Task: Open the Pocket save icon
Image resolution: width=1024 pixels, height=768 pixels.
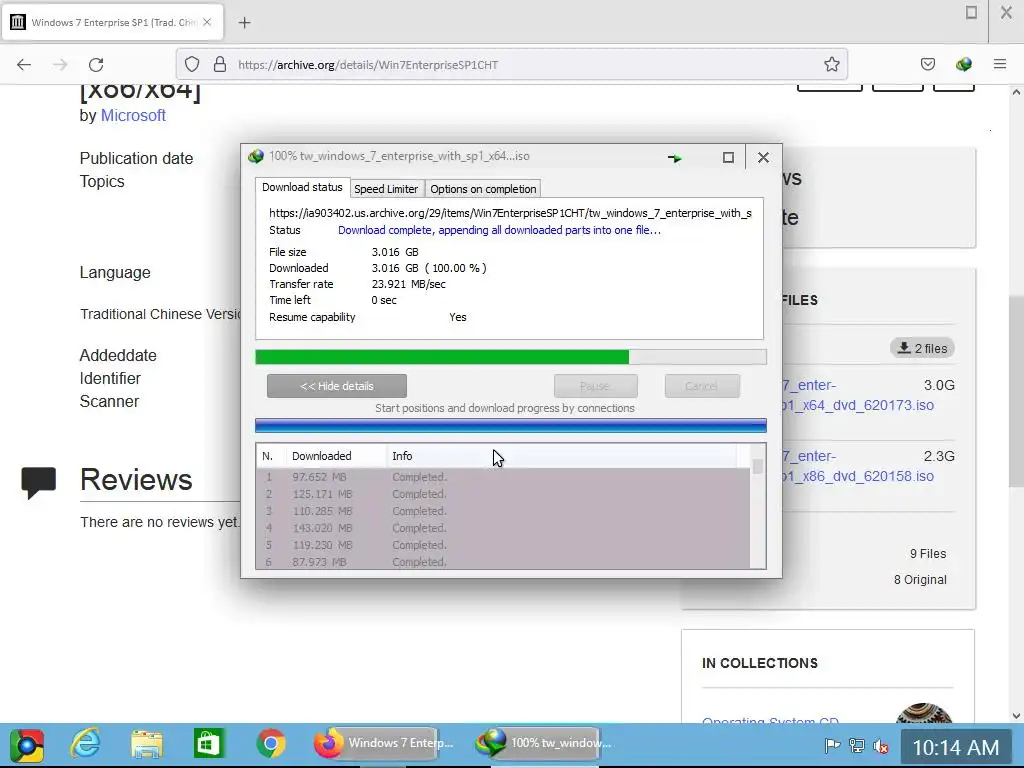Action: tap(927, 64)
